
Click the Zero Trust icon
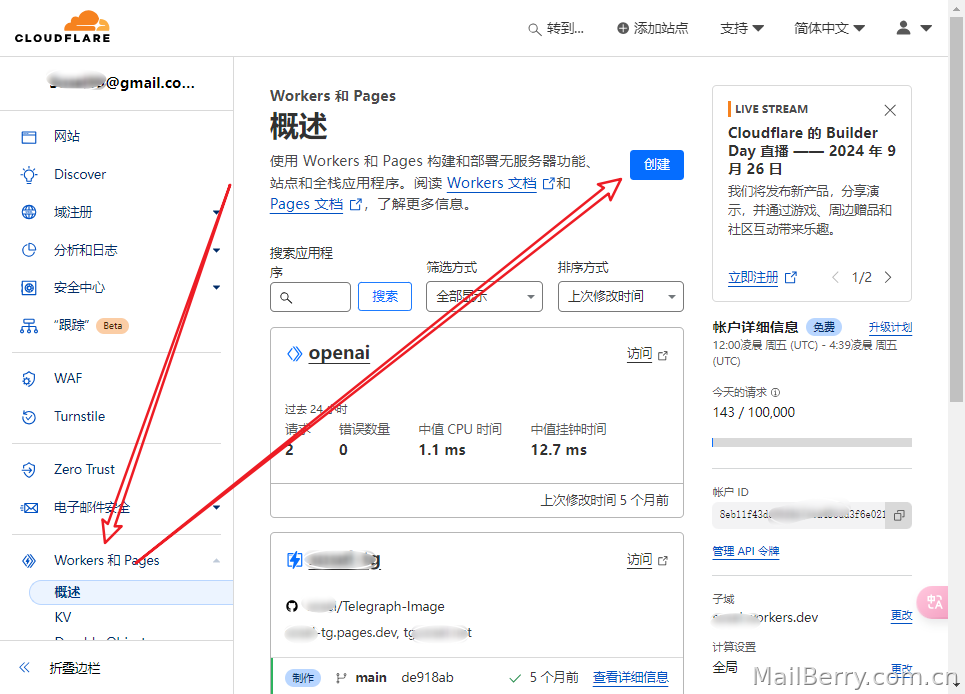29,469
